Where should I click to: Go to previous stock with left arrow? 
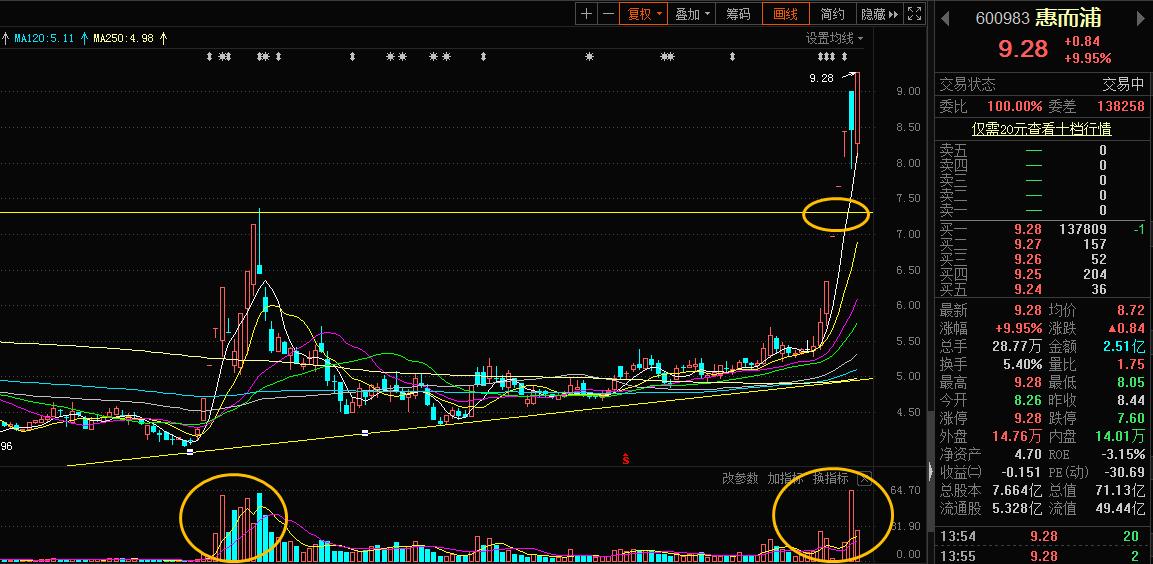pos(945,18)
